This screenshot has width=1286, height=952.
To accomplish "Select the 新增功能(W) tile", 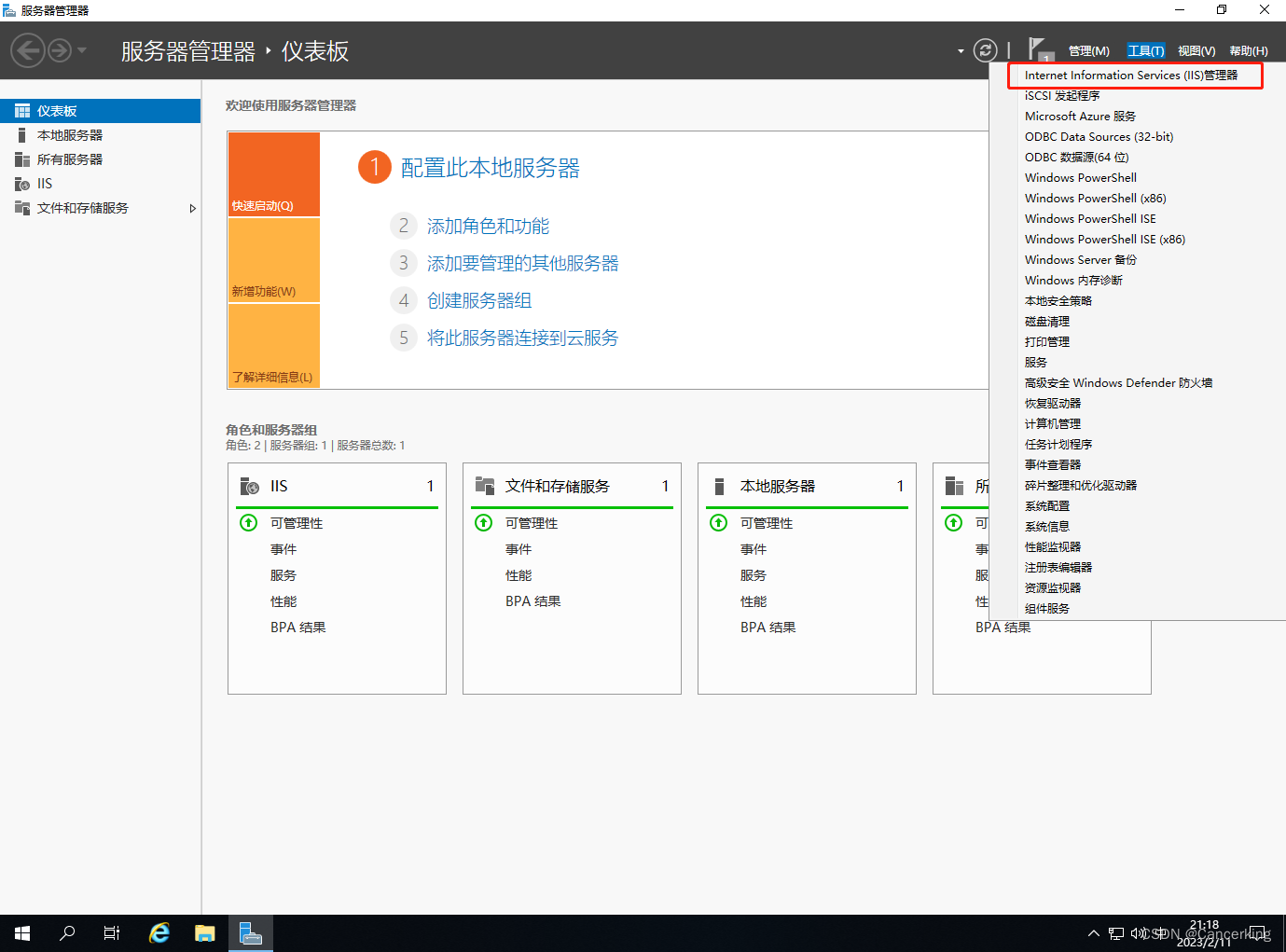I will (x=274, y=260).
